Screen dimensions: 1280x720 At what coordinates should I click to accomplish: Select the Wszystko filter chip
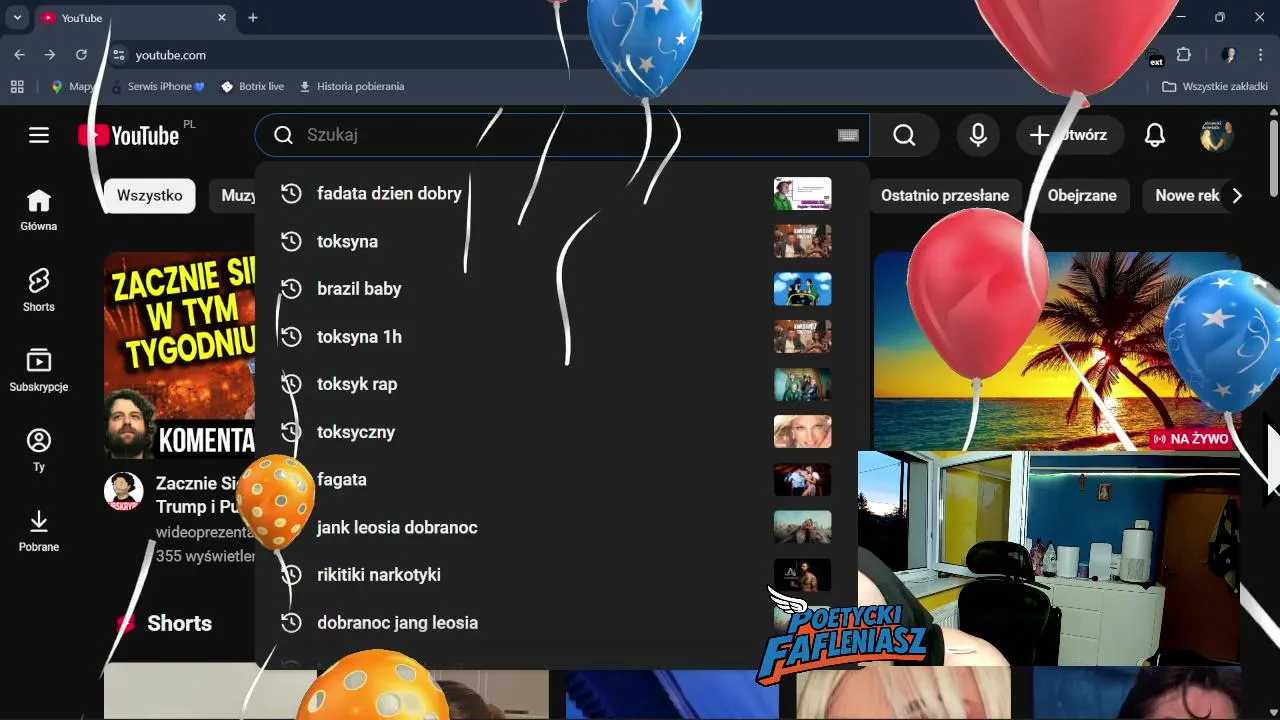point(149,195)
